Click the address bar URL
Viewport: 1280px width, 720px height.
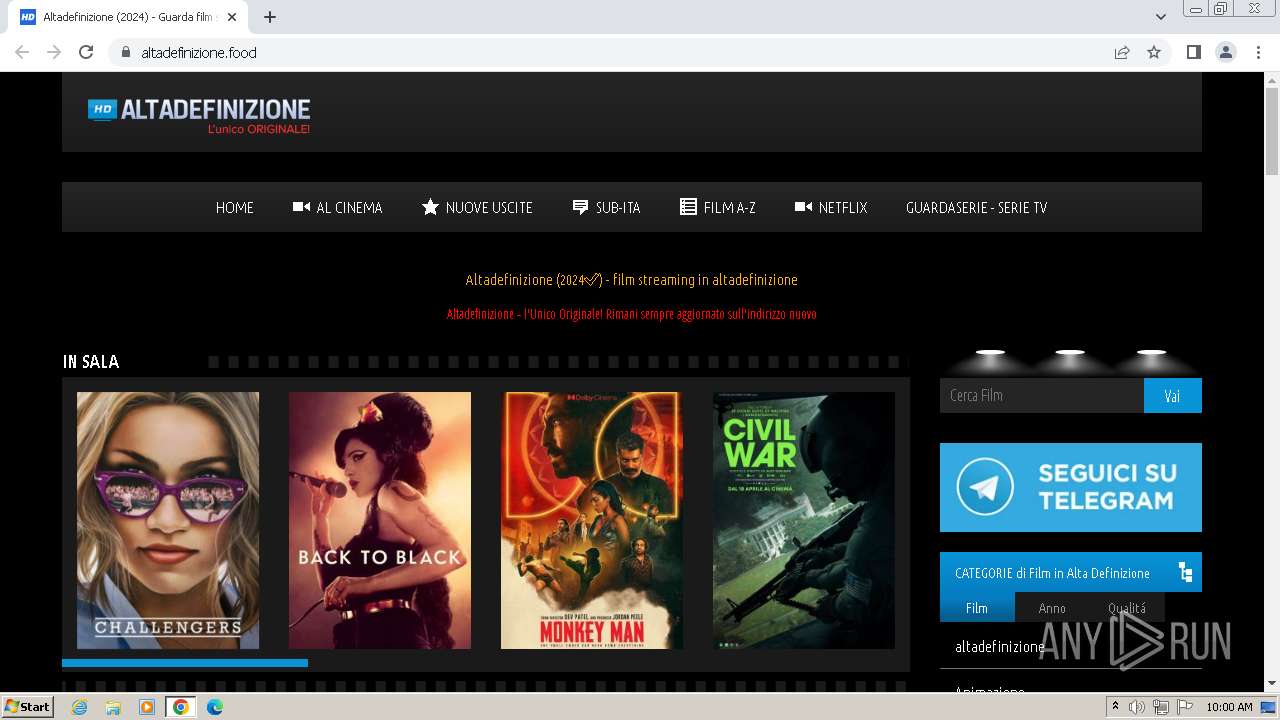coord(199,52)
